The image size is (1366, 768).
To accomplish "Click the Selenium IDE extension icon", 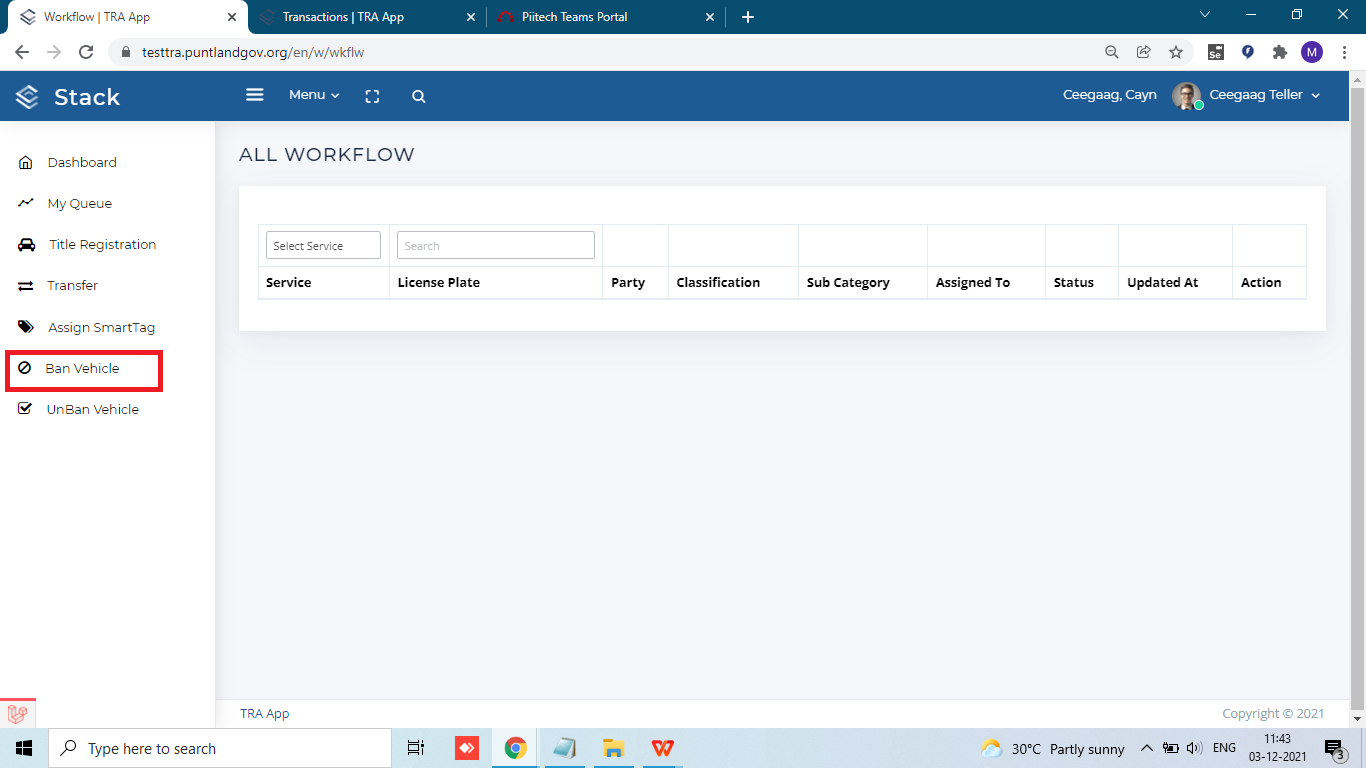I will click(1216, 52).
